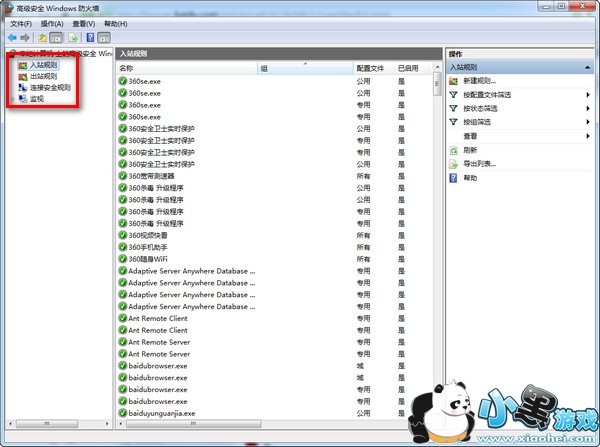Click 导出列表... in the actions pane

point(479,164)
